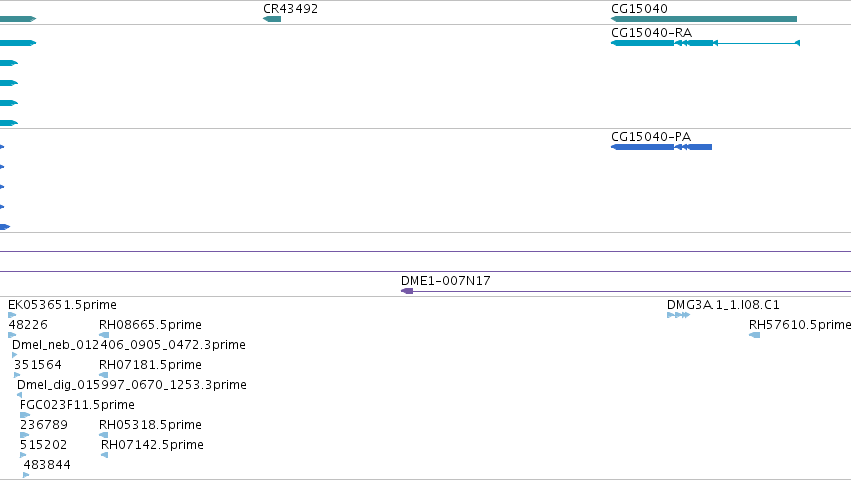
Task: Click RH07181.5prime EST label
Action: [150, 365]
